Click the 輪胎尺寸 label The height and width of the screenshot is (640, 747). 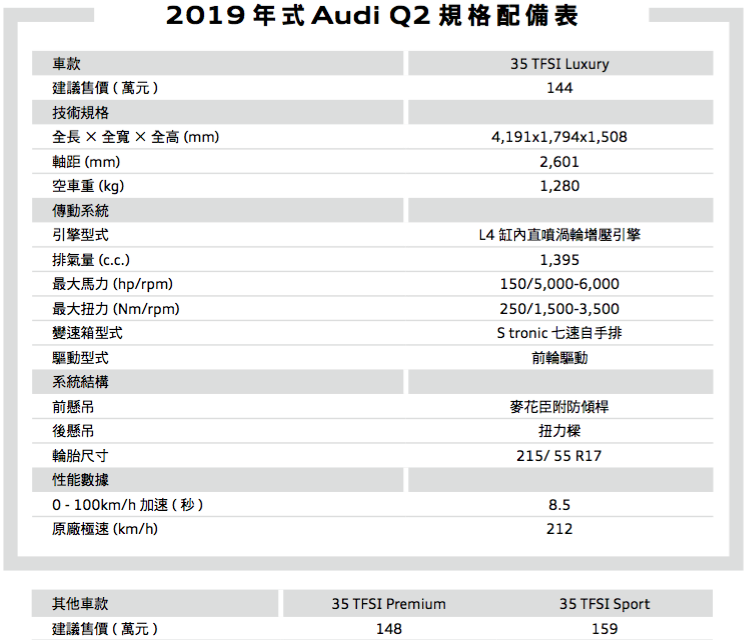81,456
